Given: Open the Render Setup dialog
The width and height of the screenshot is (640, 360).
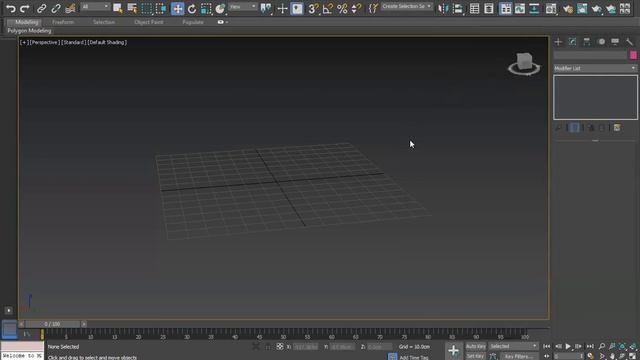Looking at the screenshot, I should click(567, 8).
